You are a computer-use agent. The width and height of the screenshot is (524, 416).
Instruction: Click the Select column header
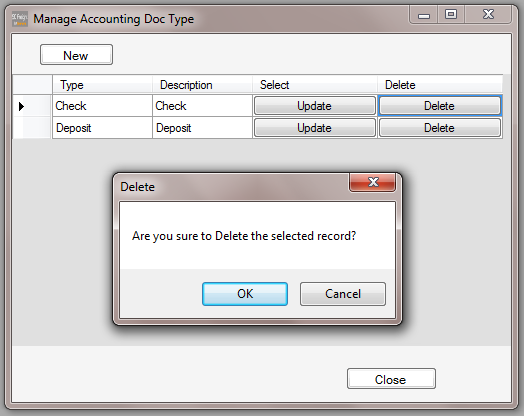315,85
